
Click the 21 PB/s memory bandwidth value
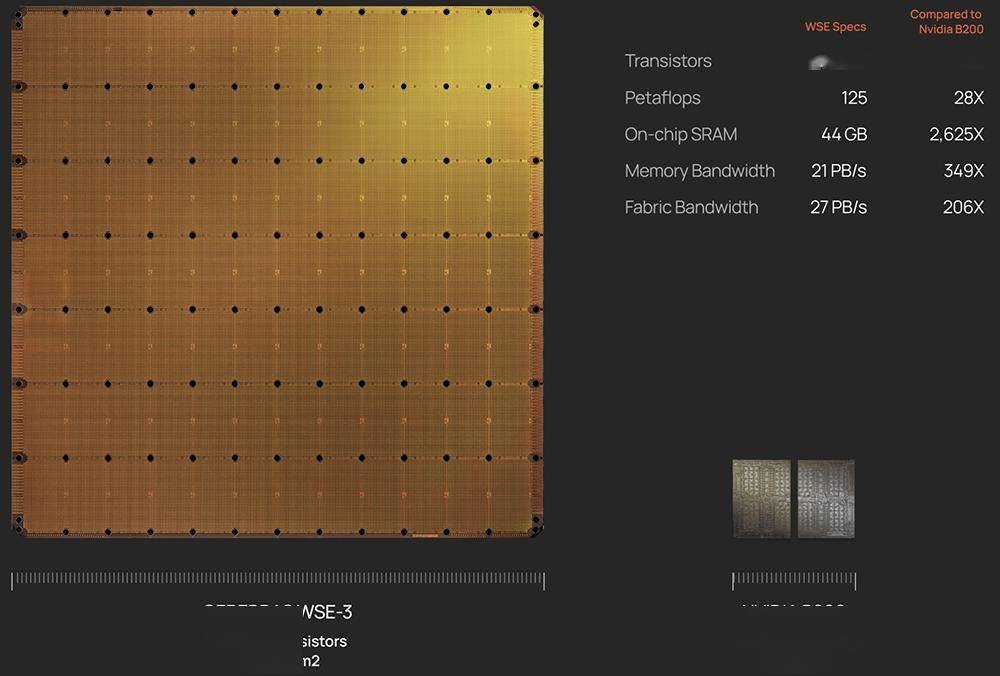coord(838,171)
